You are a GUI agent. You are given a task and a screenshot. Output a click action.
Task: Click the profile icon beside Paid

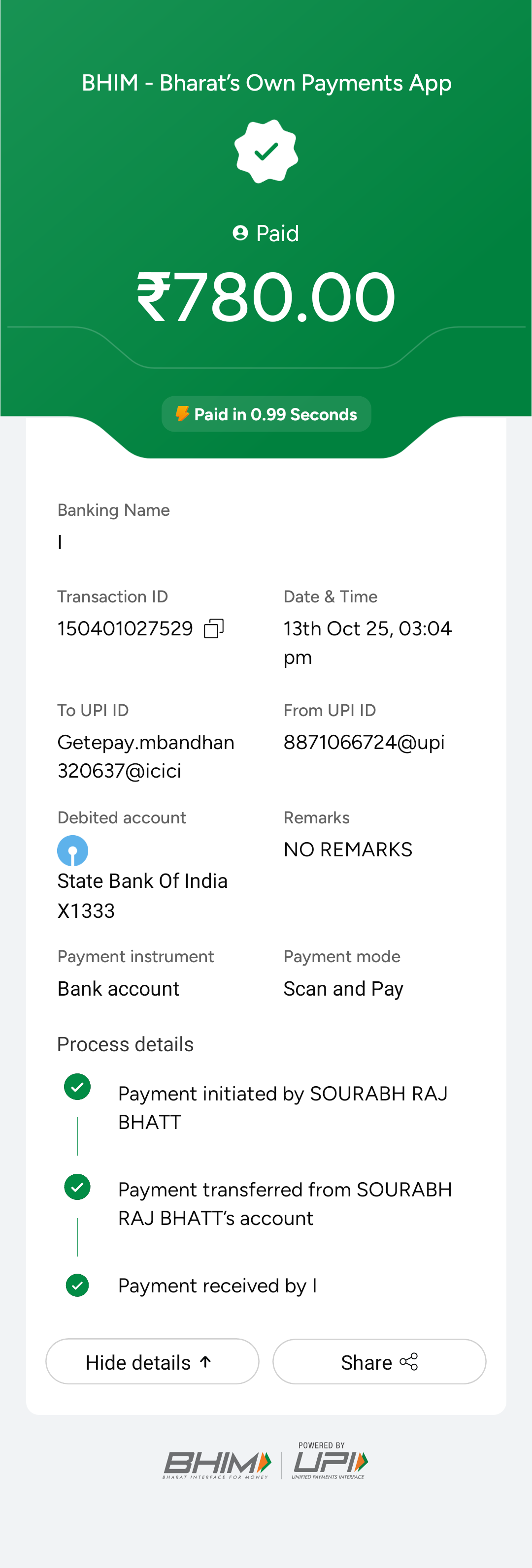[241, 233]
